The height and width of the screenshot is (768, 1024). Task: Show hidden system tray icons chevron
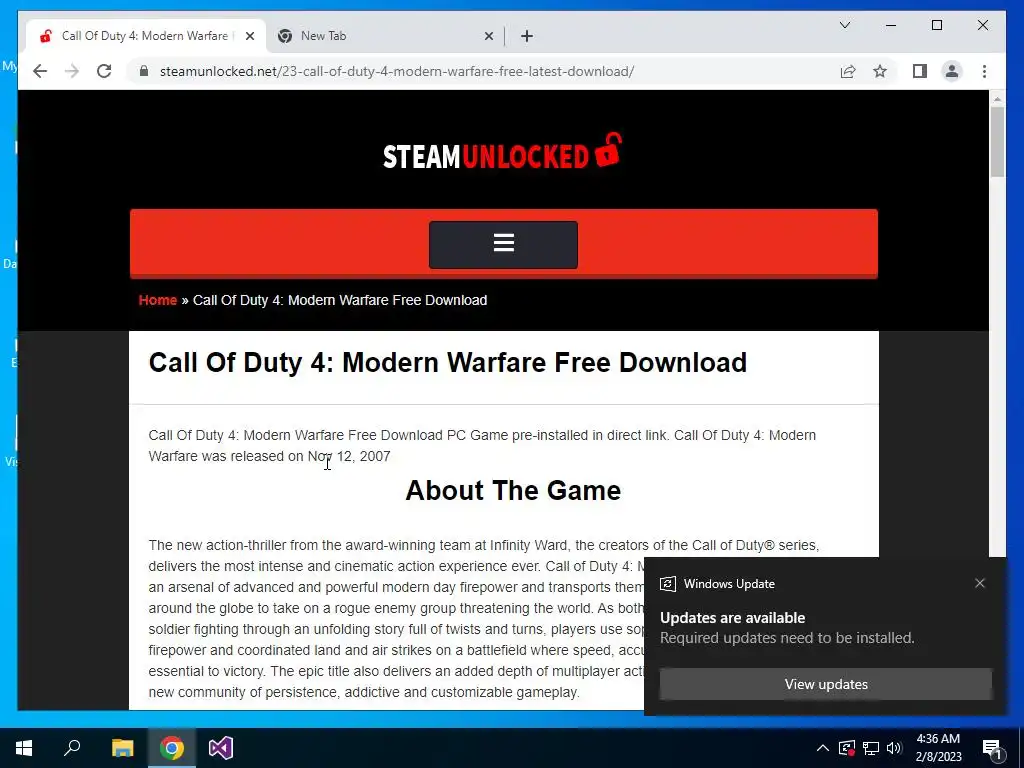[822, 748]
